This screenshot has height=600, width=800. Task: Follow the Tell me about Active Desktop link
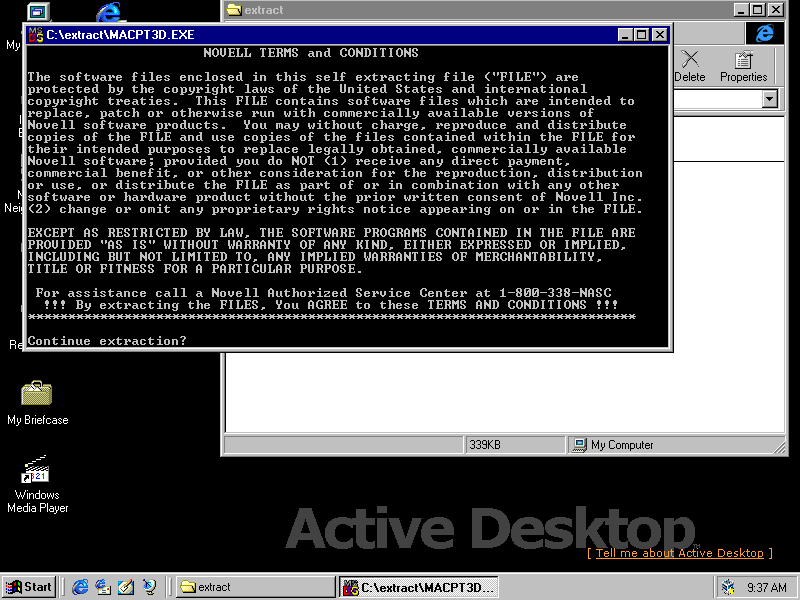(x=680, y=553)
